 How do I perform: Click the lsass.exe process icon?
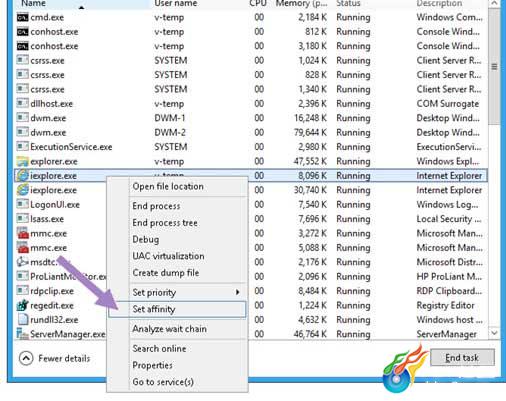[x=22, y=219]
